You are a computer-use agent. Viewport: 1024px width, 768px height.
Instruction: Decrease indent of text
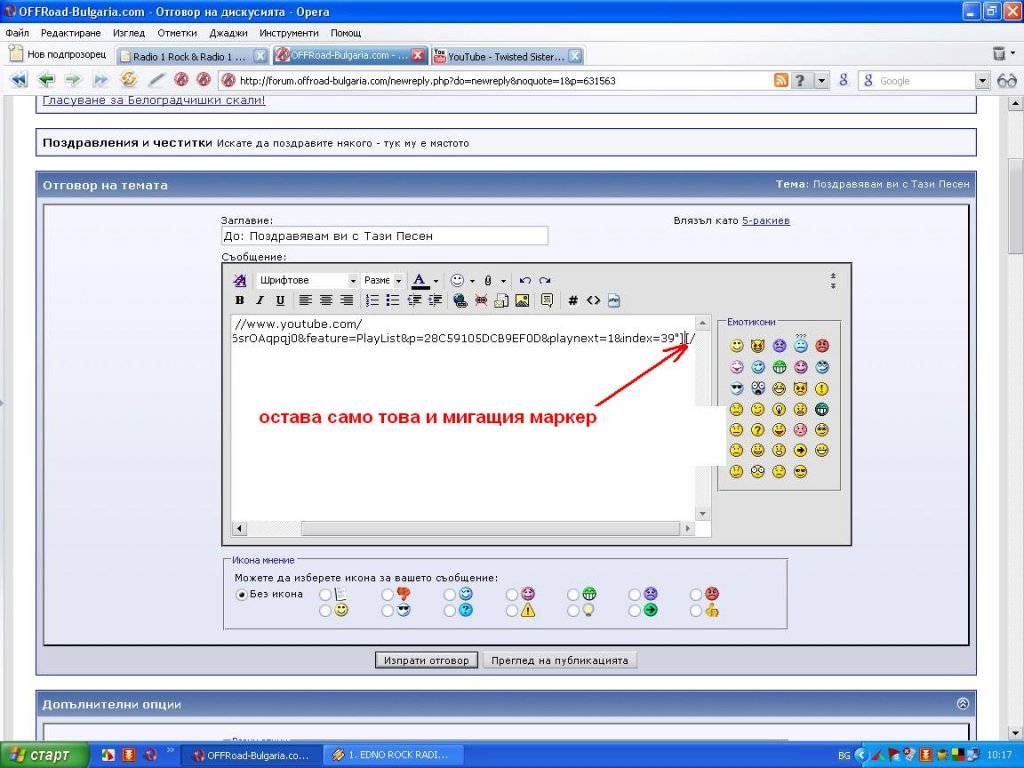414,300
